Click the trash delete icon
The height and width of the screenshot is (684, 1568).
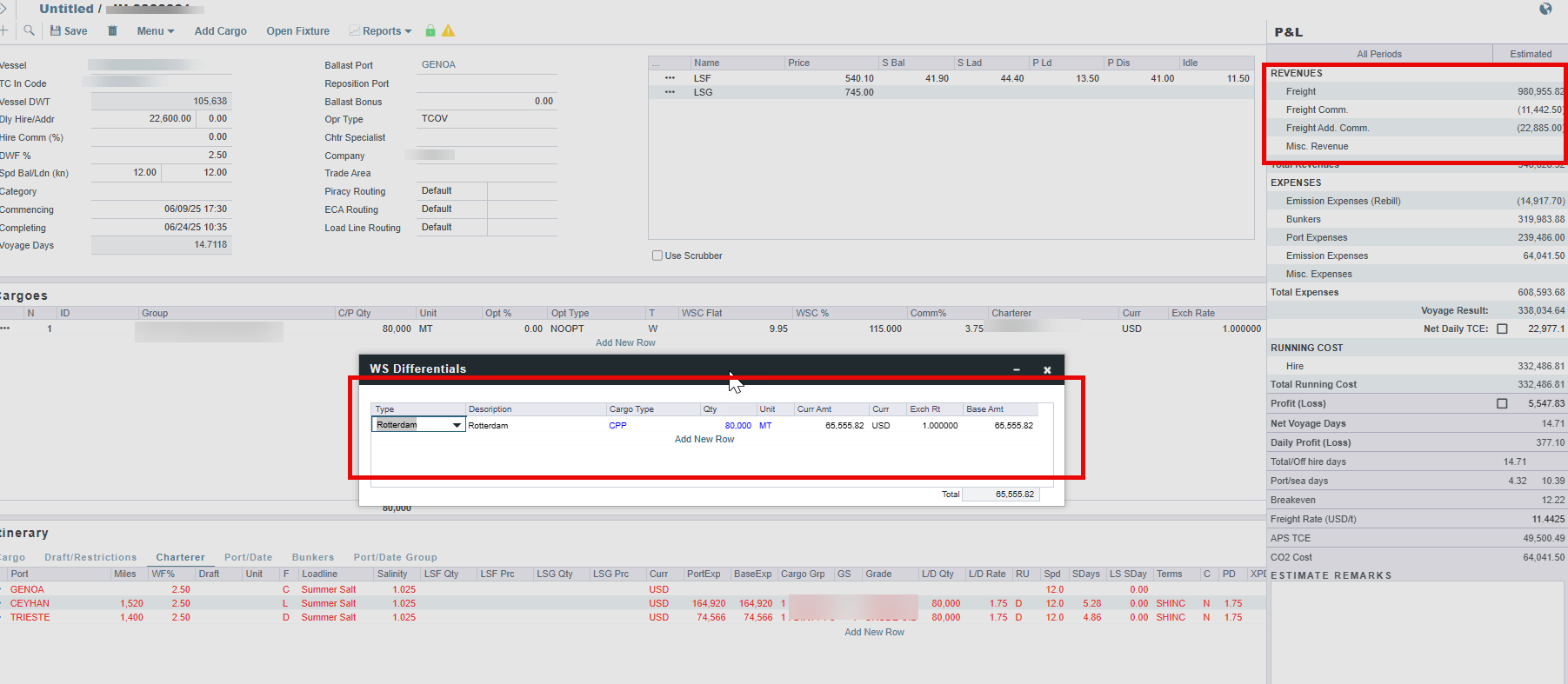pyautogui.click(x=112, y=30)
